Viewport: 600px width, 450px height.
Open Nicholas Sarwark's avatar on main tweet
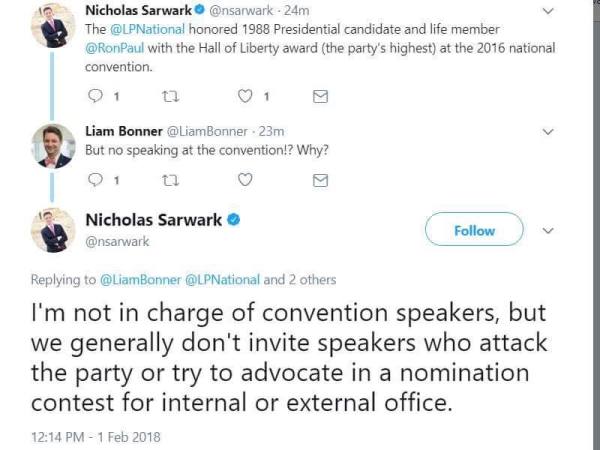coord(53,230)
